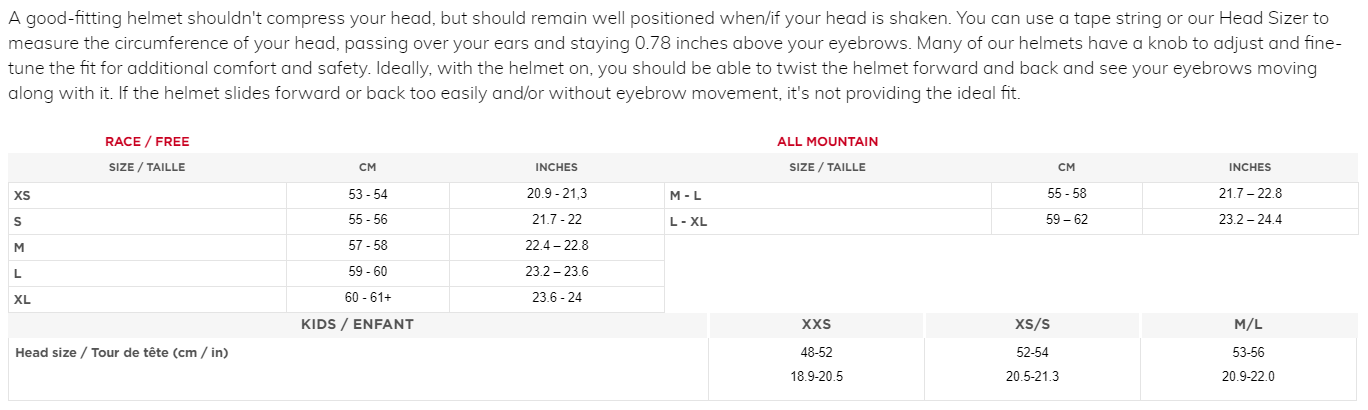Select the 60 - 61+ cm cell
This screenshot has width=1368, height=410.
pyautogui.click(x=367, y=298)
